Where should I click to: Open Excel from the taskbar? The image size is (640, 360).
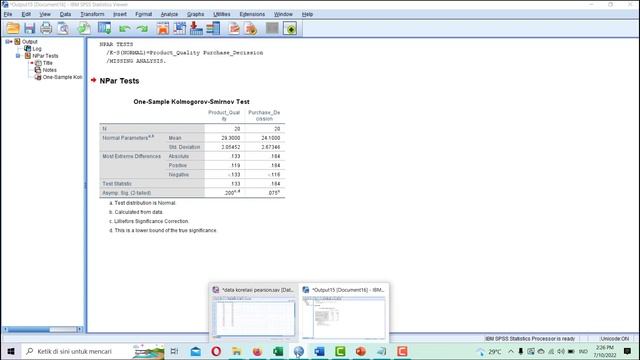click(278, 351)
